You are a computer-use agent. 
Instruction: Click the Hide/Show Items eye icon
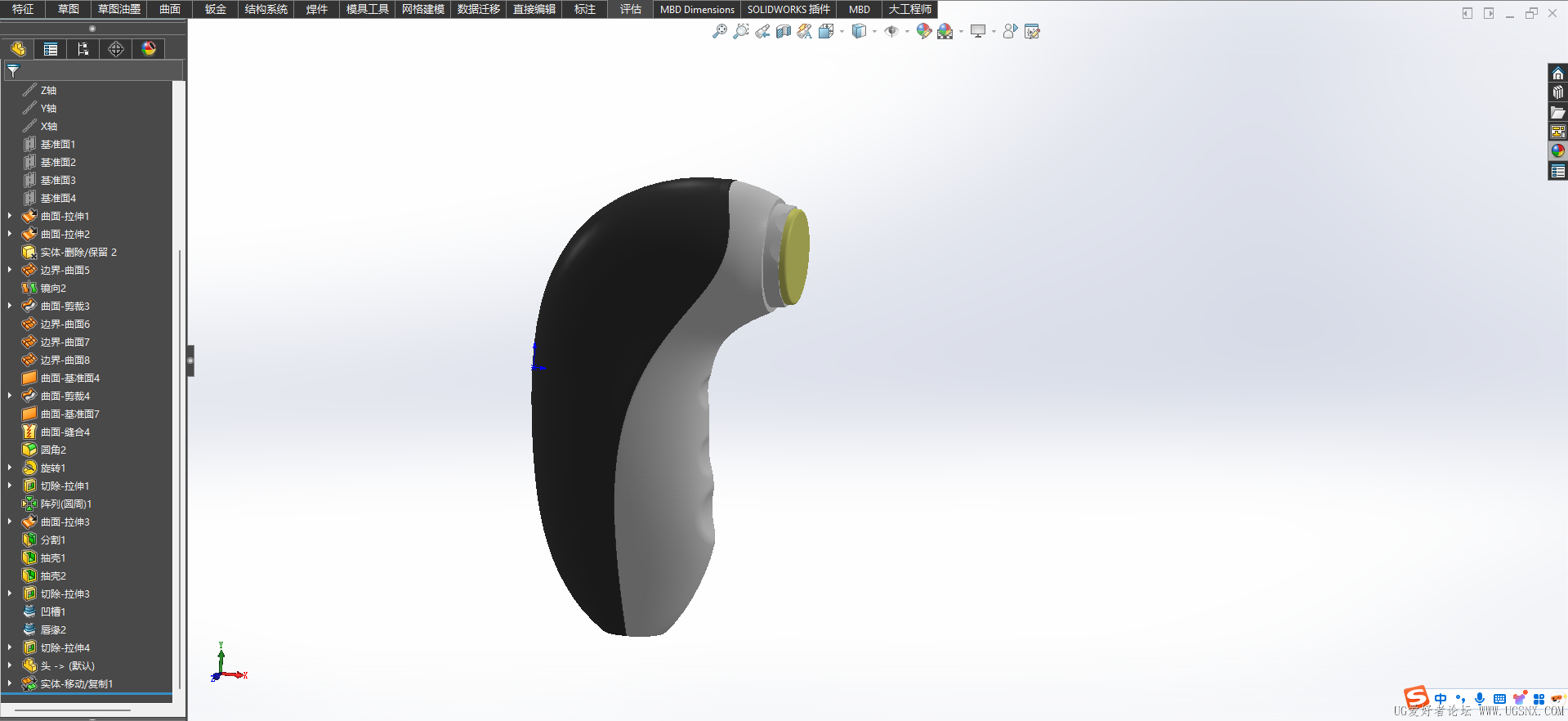click(891, 31)
